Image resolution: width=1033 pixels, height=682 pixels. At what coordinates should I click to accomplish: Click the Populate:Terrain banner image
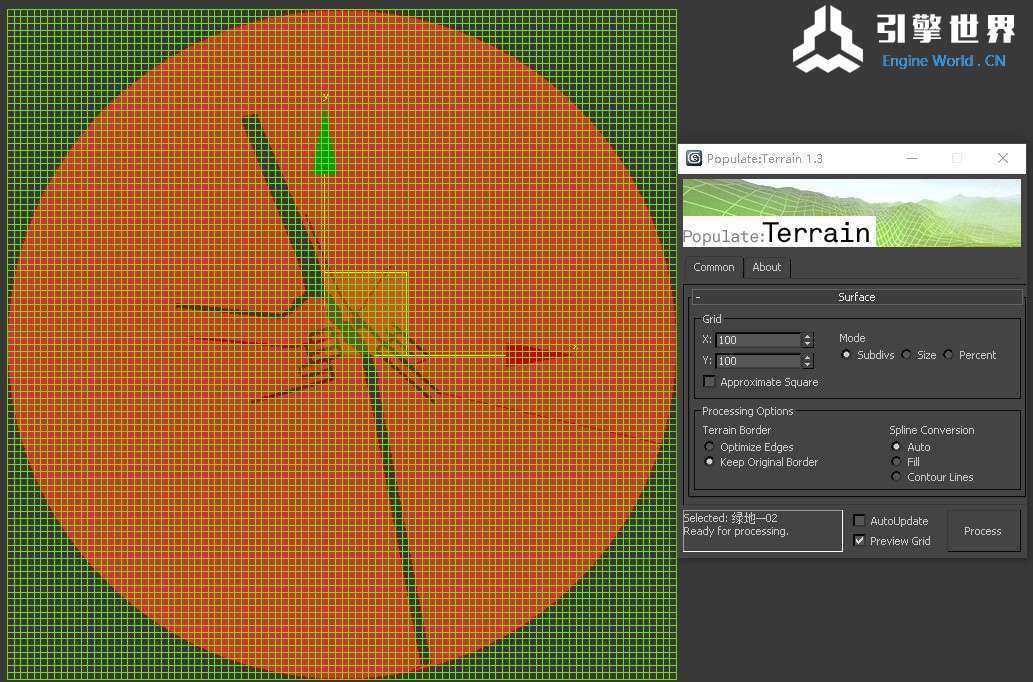[852, 213]
